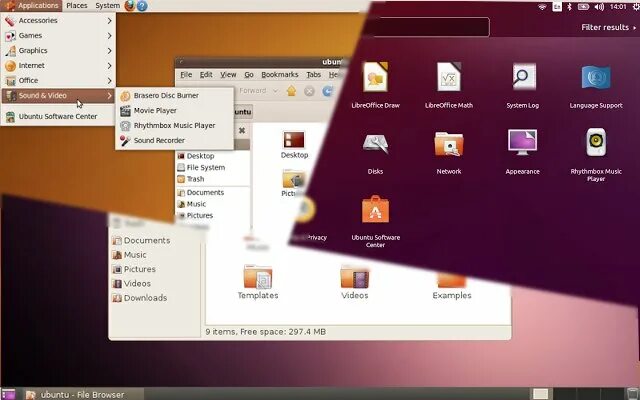
Task: Open the Tabs menu in file browser
Action: (x=313, y=75)
